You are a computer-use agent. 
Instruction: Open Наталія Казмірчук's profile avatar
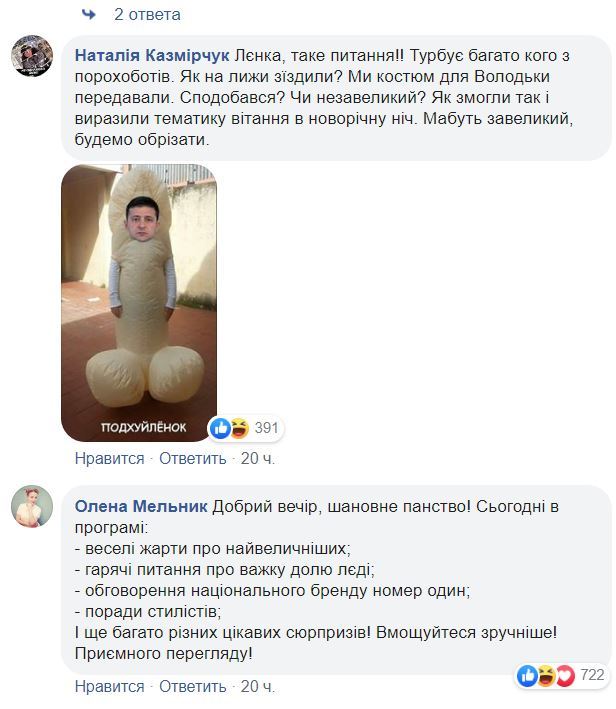pos(32,56)
